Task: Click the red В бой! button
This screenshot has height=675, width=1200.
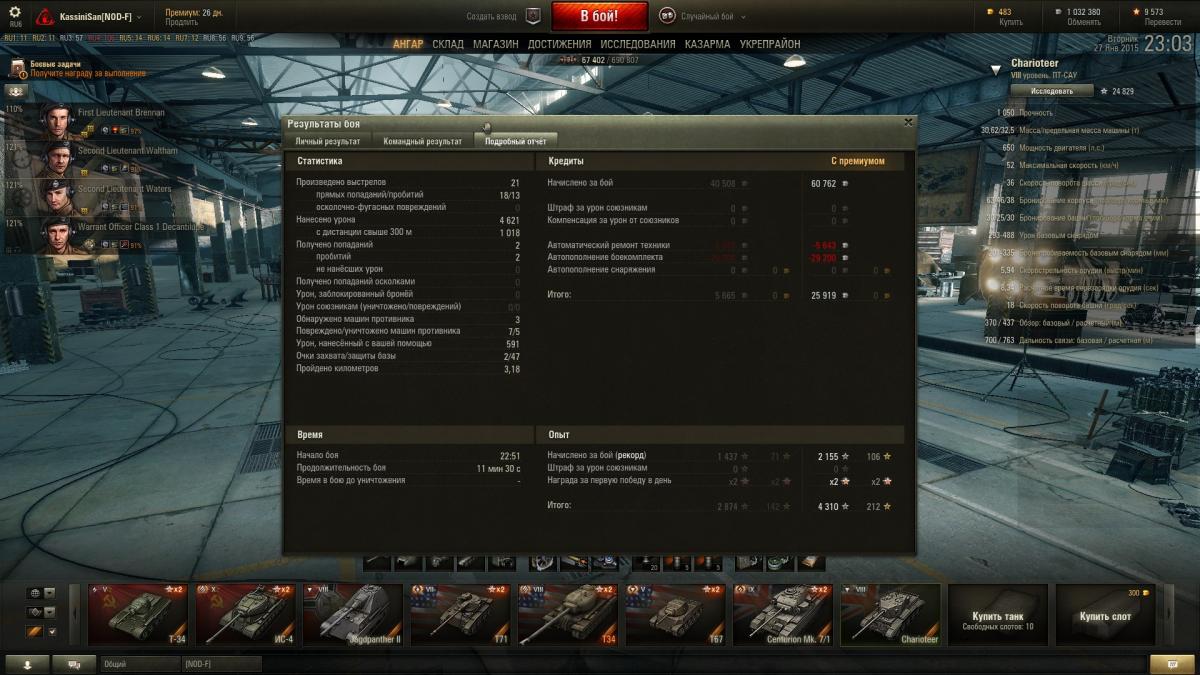Action: pyautogui.click(x=599, y=16)
